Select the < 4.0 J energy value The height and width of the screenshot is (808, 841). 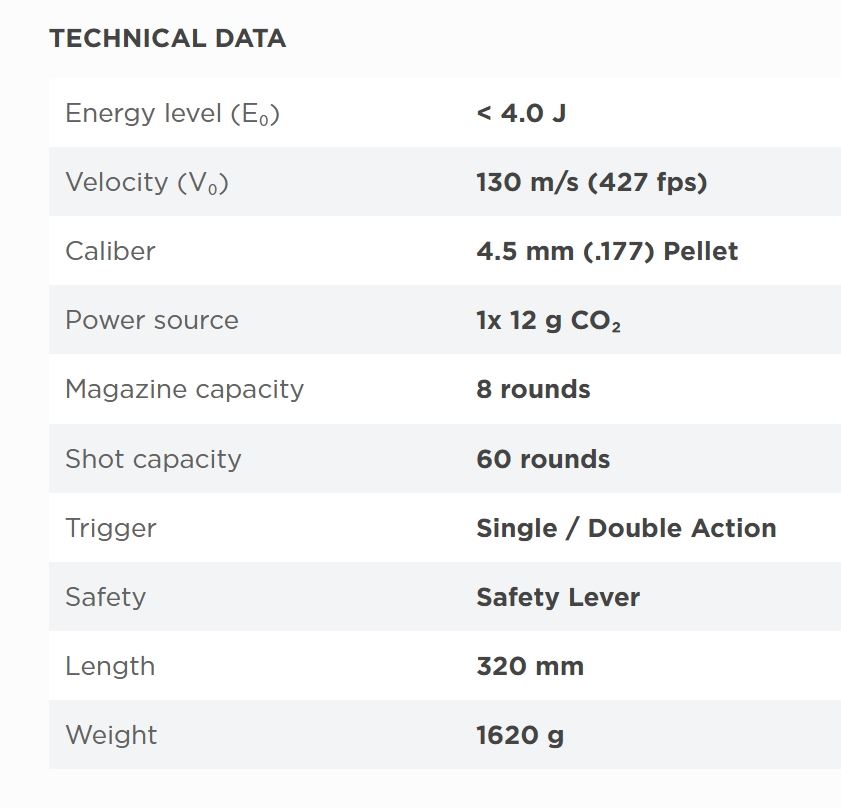(521, 113)
